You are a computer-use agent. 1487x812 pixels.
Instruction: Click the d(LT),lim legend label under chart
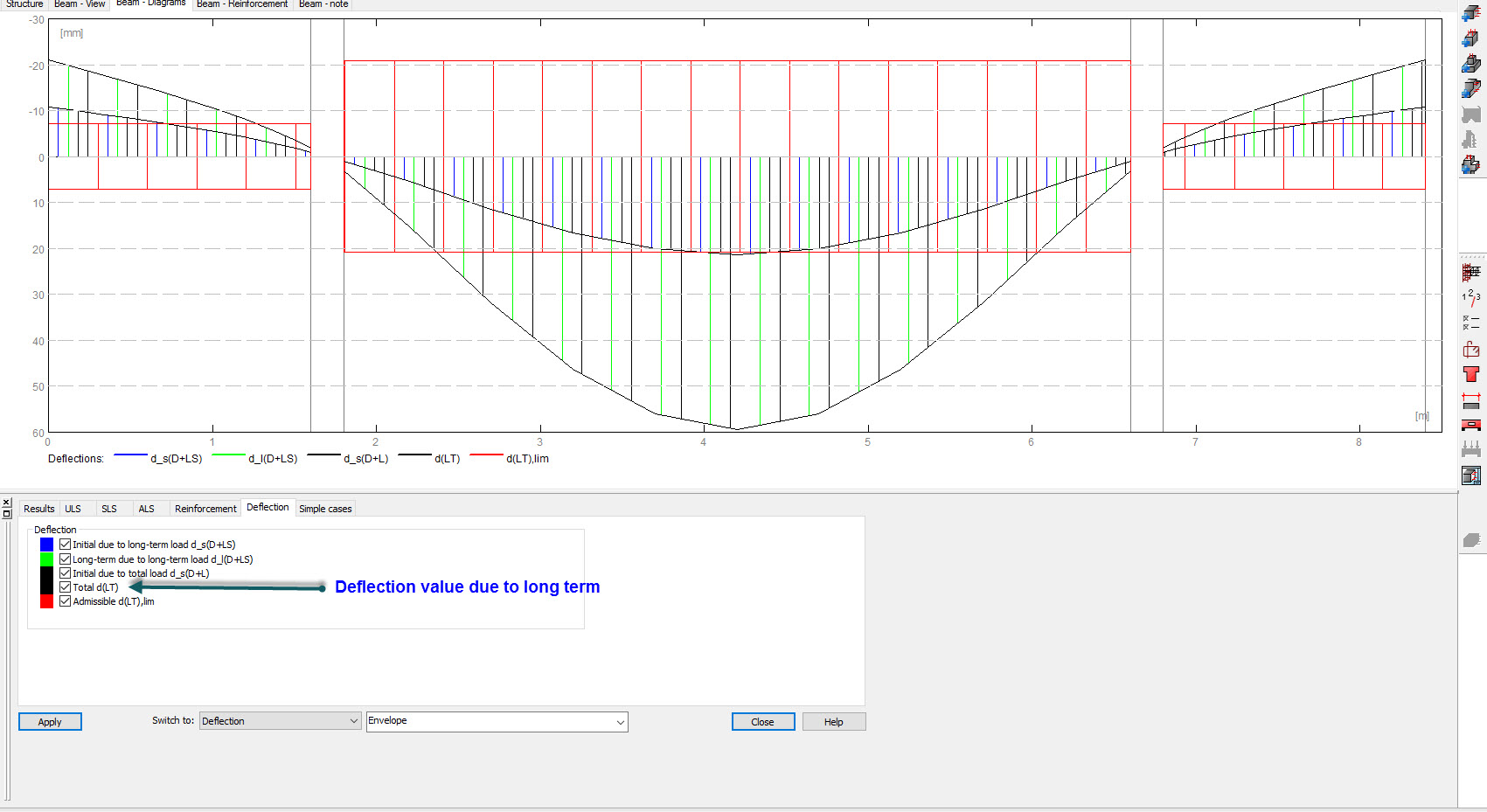(x=527, y=459)
